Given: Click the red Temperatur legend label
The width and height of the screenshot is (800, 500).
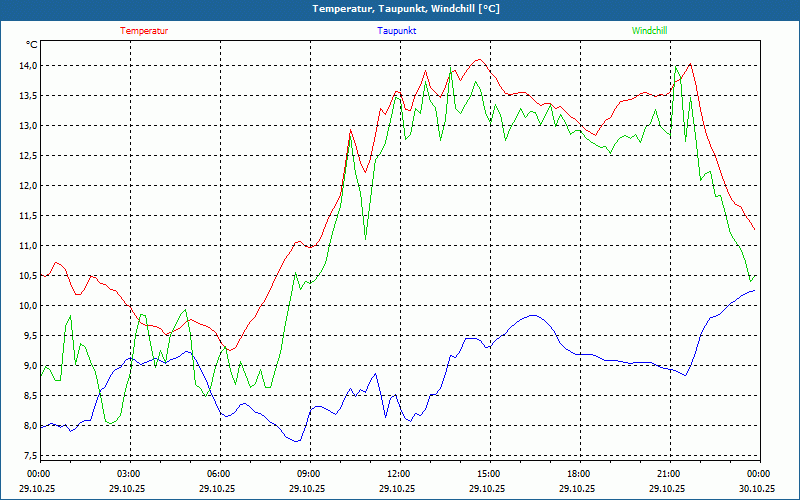Looking at the screenshot, I should (144, 31).
